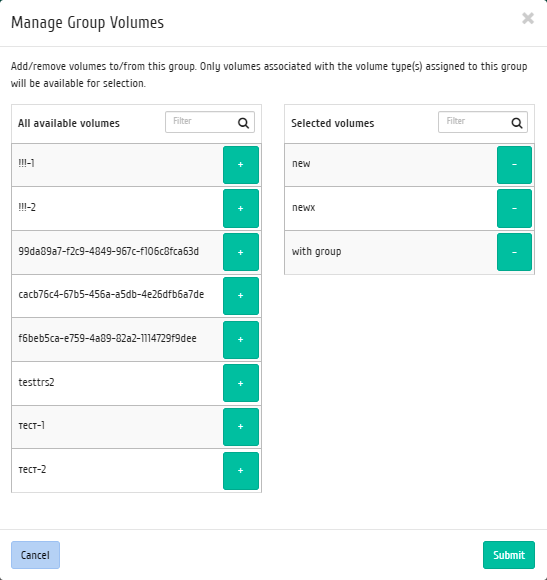Submit the group volume changes
547x580 pixels.
point(509,555)
